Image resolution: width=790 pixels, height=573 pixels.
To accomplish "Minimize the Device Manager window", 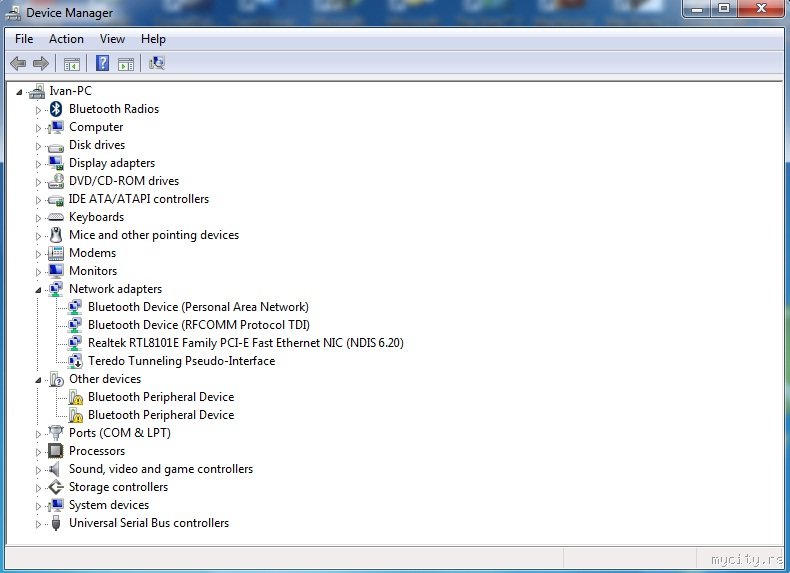I will point(697,9).
